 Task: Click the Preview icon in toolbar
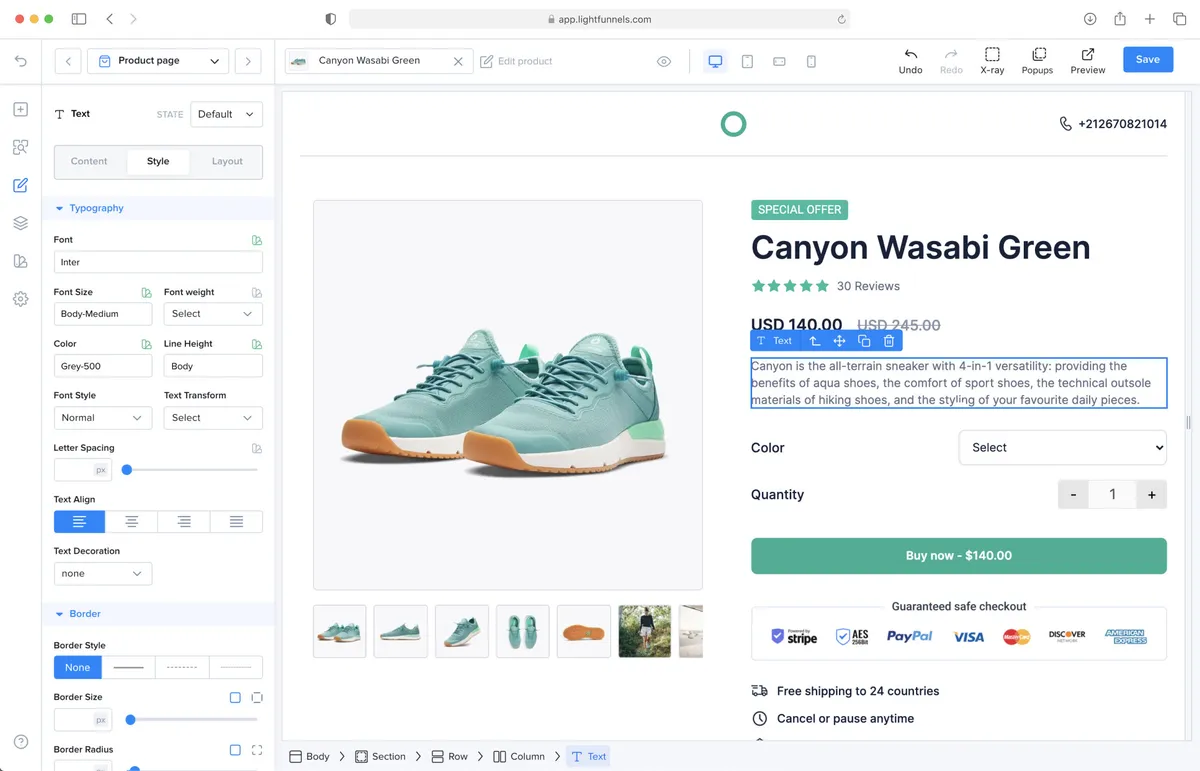click(1087, 60)
